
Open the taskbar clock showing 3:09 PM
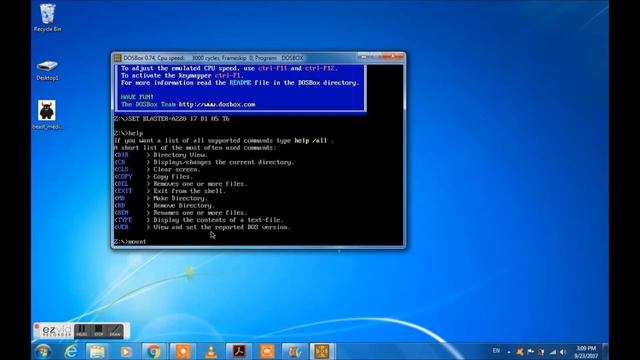586,352
